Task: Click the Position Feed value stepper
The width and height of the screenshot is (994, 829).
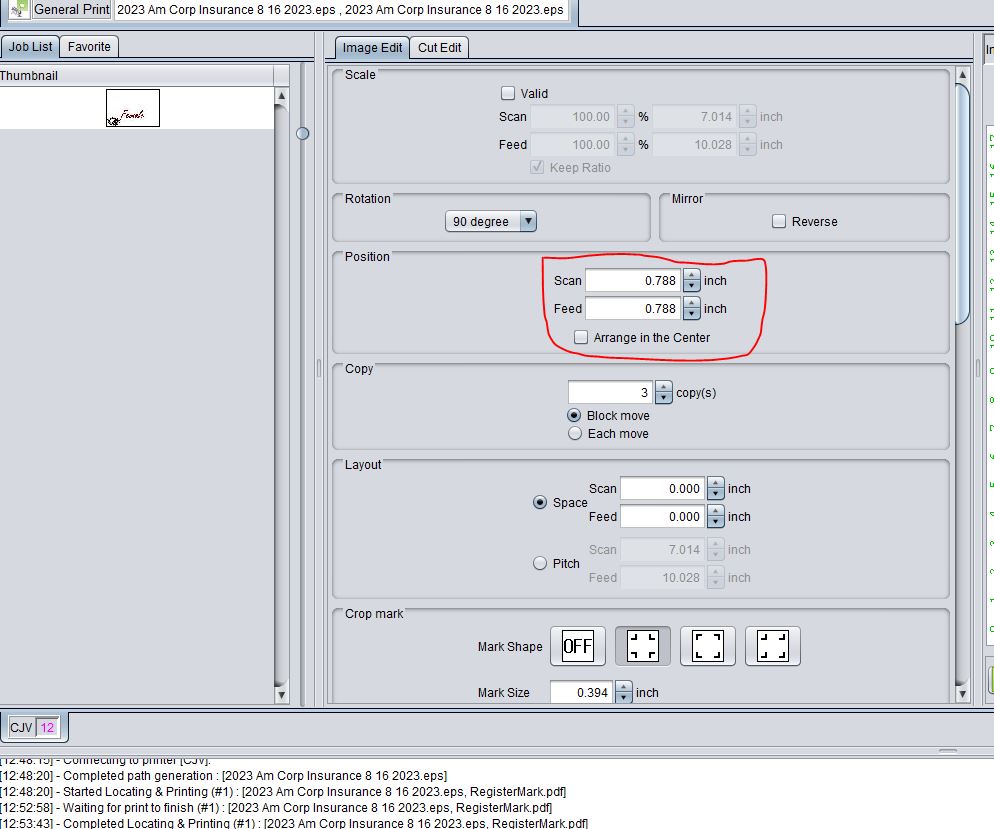Action: pyautogui.click(x=692, y=308)
